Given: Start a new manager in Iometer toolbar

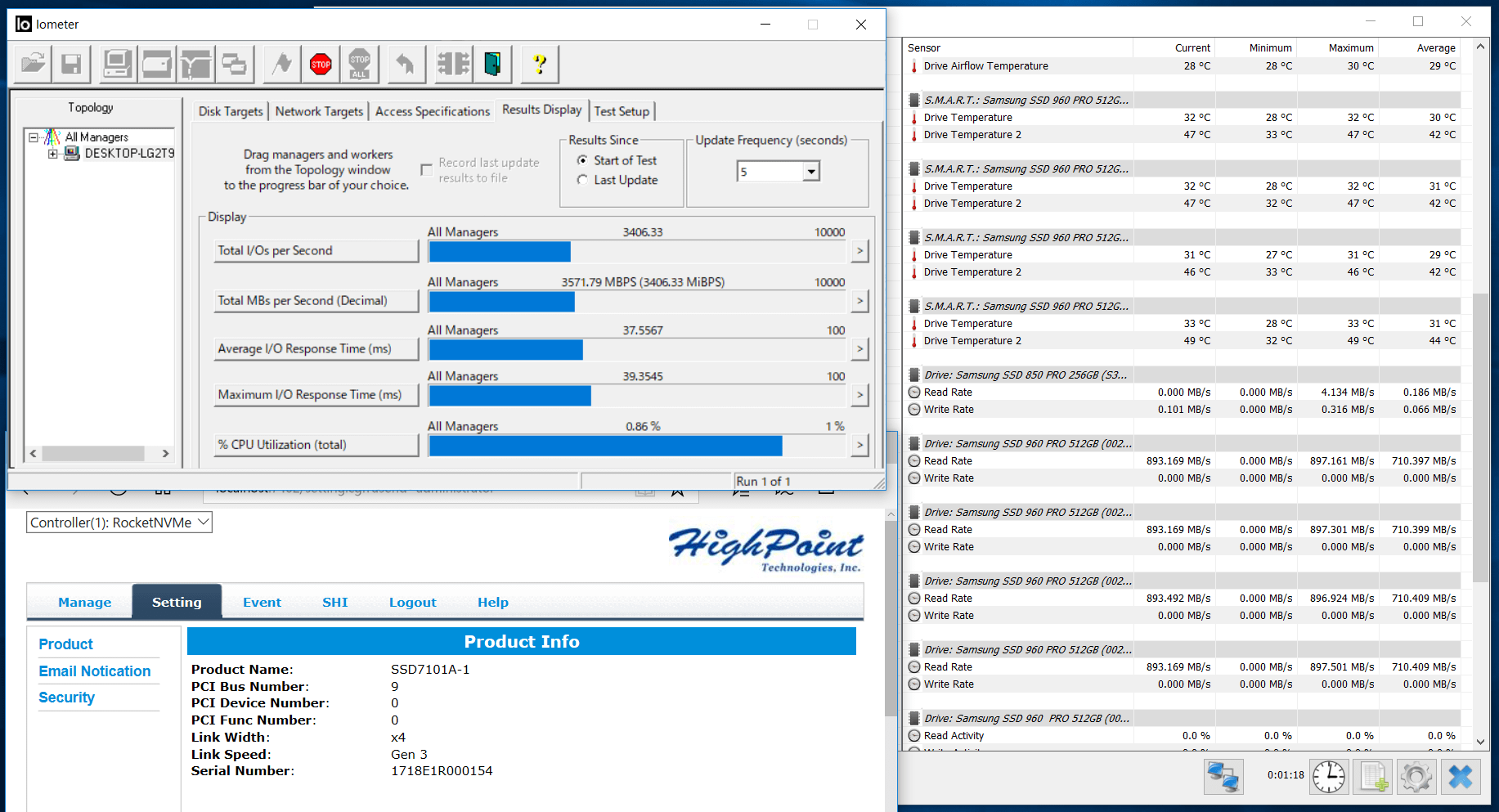Looking at the screenshot, I should [x=118, y=64].
